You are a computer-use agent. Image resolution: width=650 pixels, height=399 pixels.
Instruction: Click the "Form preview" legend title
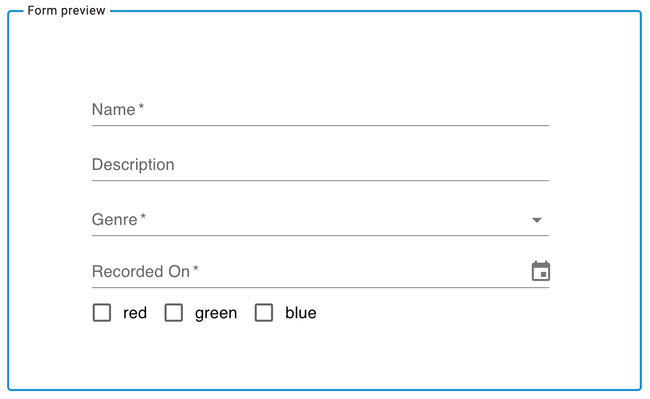[x=66, y=10]
